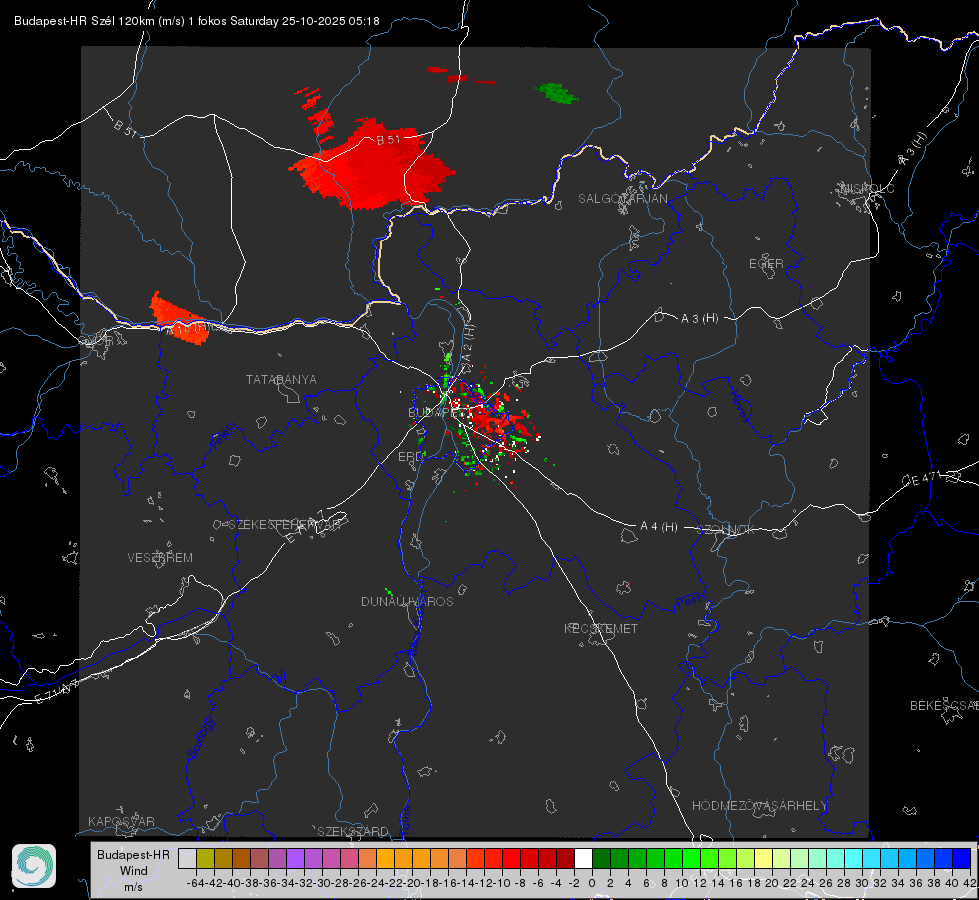Click the VESZPRÉM city label
Viewport: 979px width, 900px height.
160,558
